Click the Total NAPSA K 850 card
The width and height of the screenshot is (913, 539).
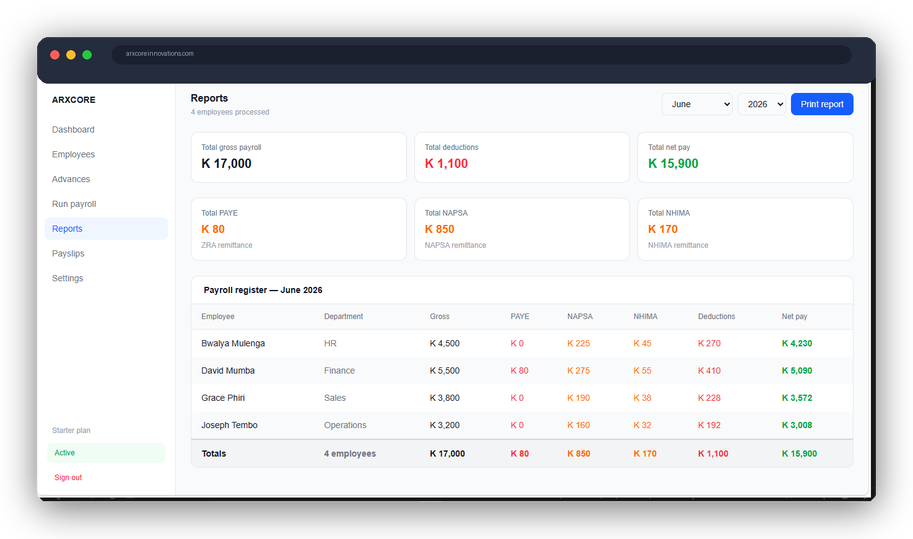(522, 229)
